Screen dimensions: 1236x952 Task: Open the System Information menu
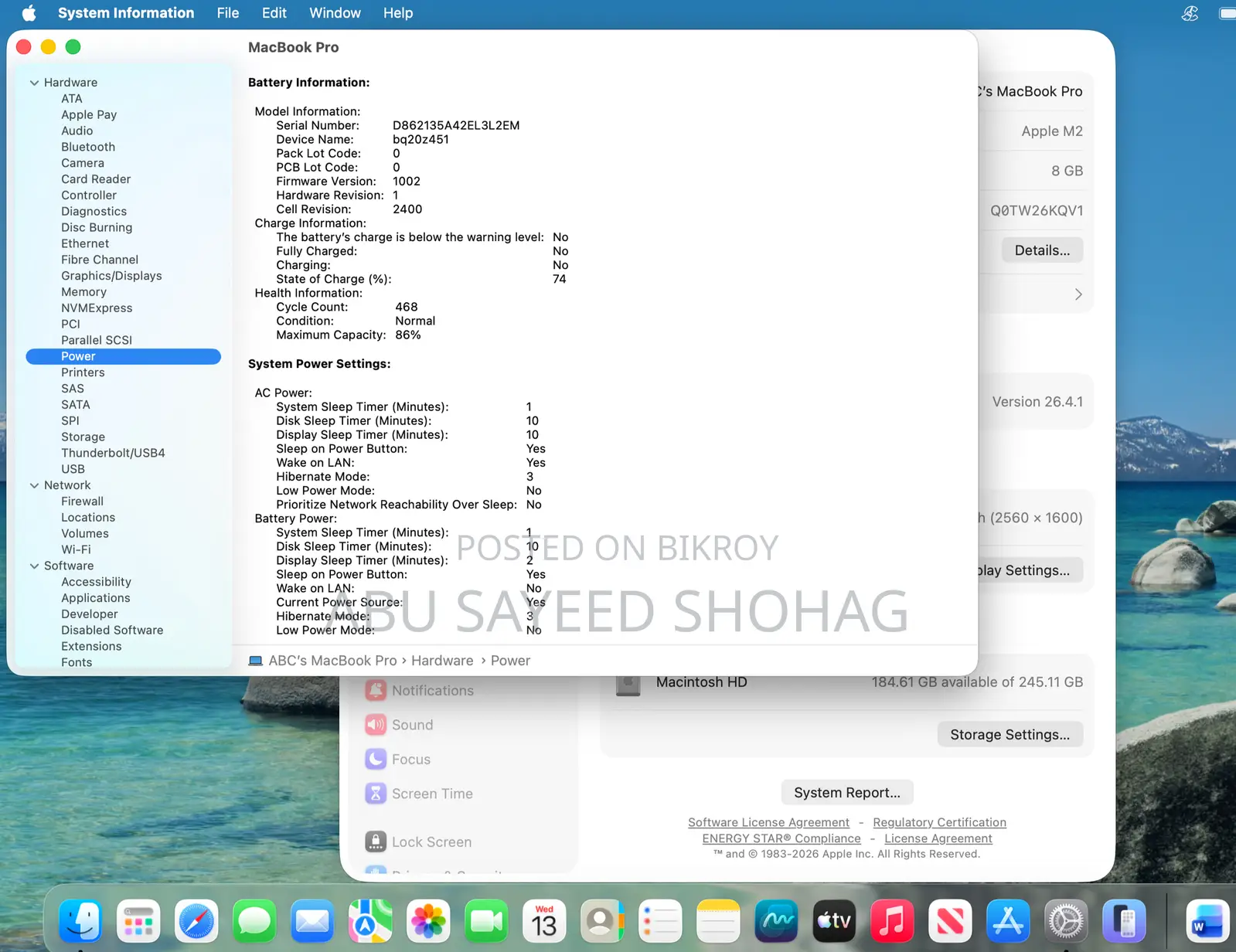point(126,13)
